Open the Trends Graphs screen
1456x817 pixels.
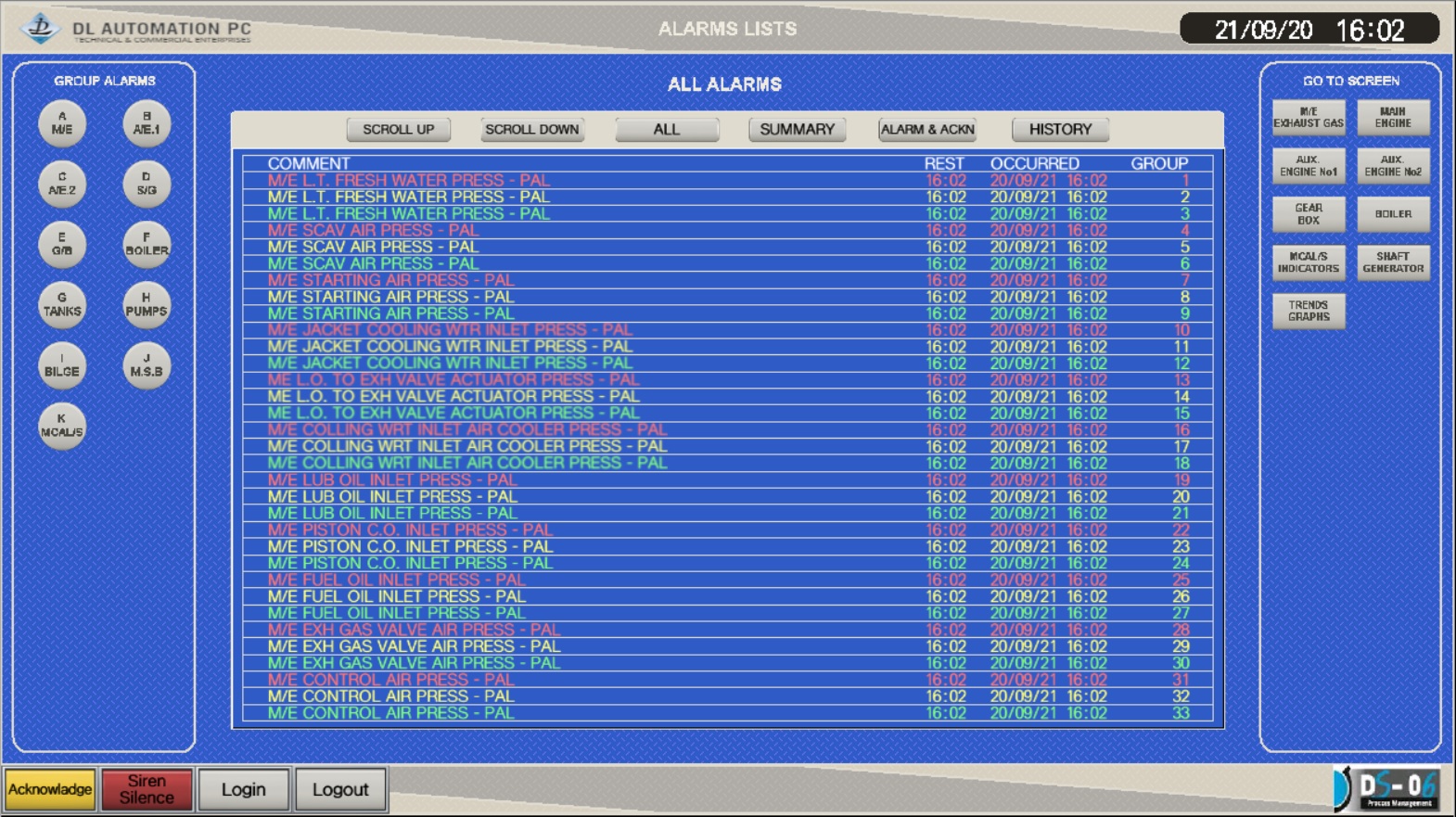[x=1308, y=311]
